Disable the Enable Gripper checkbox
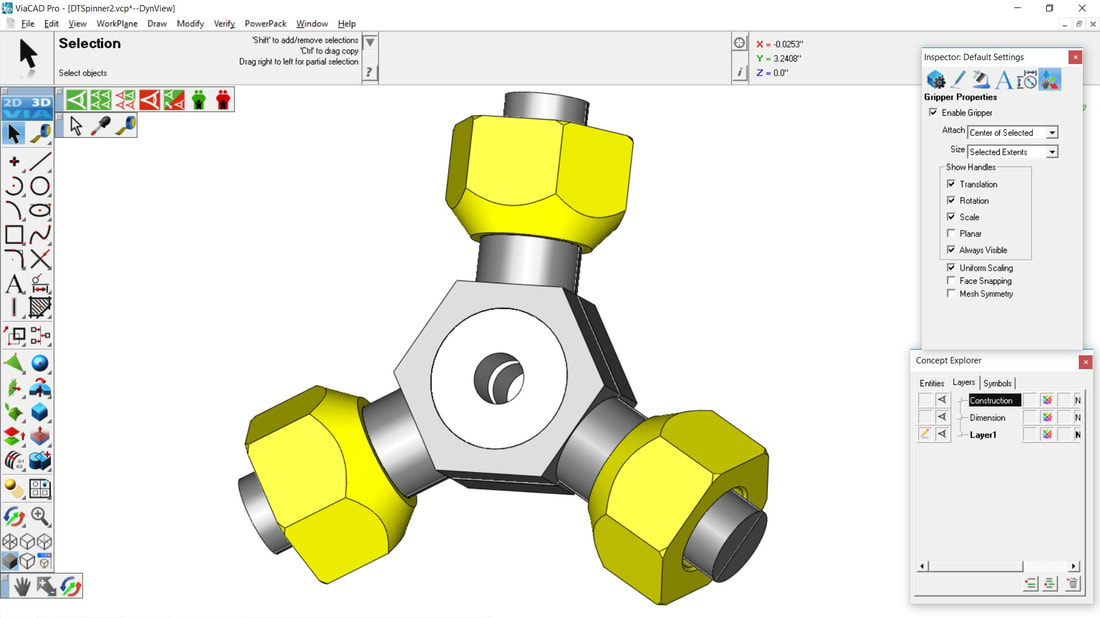Viewport: 1100px width, 618px height. pyautogui.click(x=933, y=113)
